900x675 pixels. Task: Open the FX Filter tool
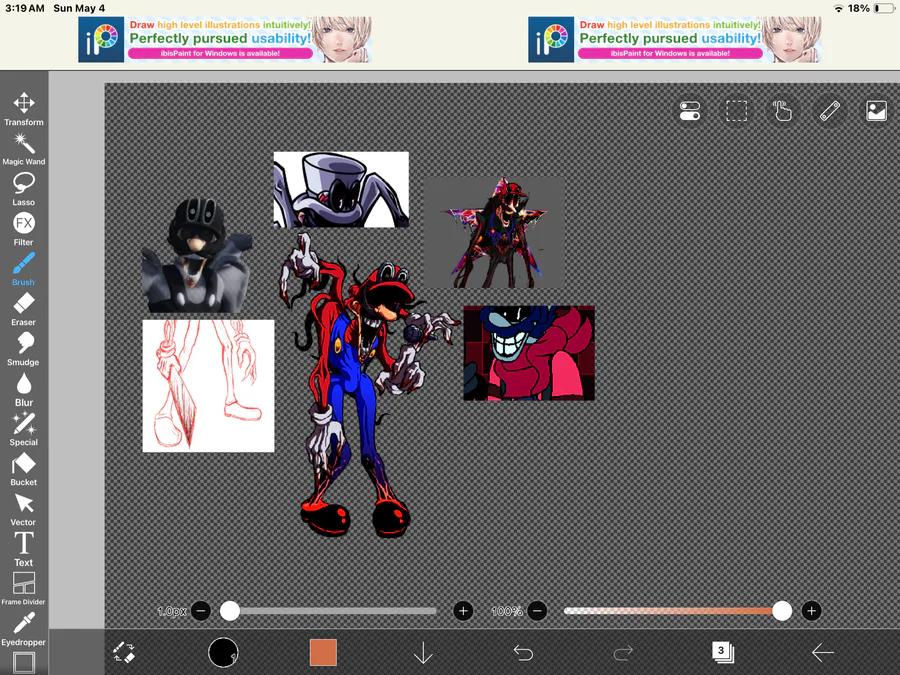tap(24, 229)
